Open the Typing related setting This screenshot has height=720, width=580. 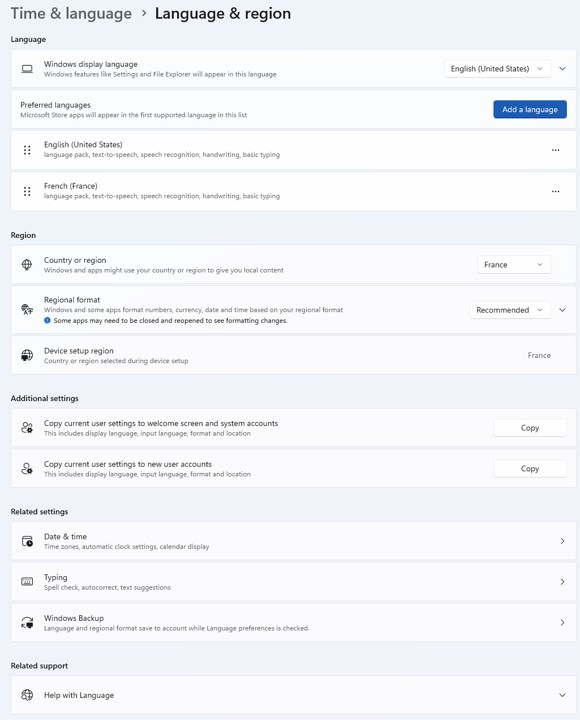click(293, 582)
